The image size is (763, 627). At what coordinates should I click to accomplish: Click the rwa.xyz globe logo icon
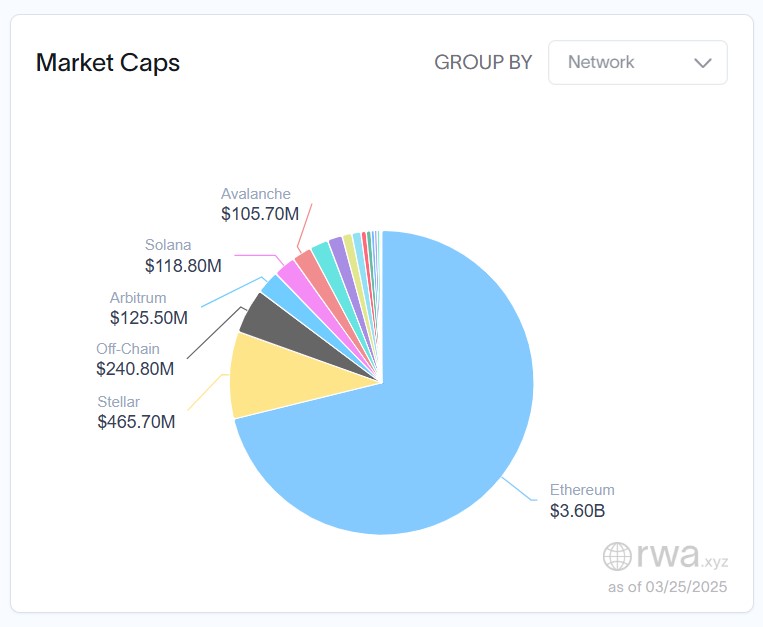pos(617,556)
